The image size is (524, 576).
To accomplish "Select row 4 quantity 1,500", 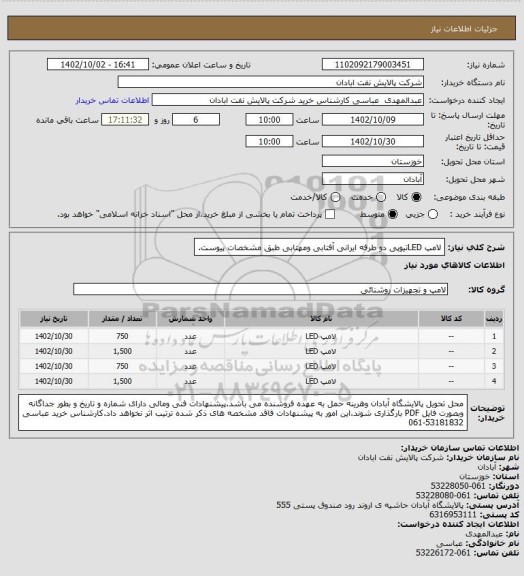I will 122,381.
